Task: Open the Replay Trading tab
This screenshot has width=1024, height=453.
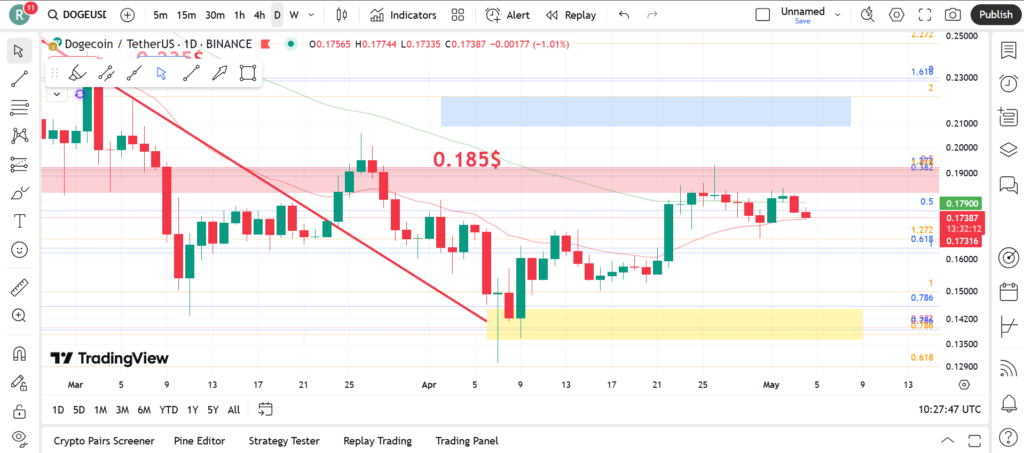Action: [x=377, y=441]
